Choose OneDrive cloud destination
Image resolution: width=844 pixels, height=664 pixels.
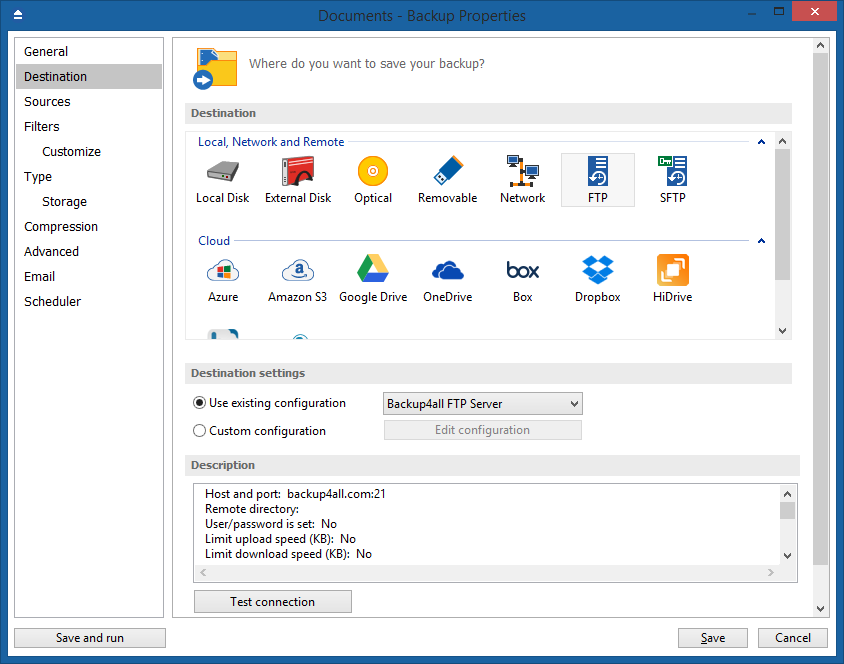tap(447, 279)
